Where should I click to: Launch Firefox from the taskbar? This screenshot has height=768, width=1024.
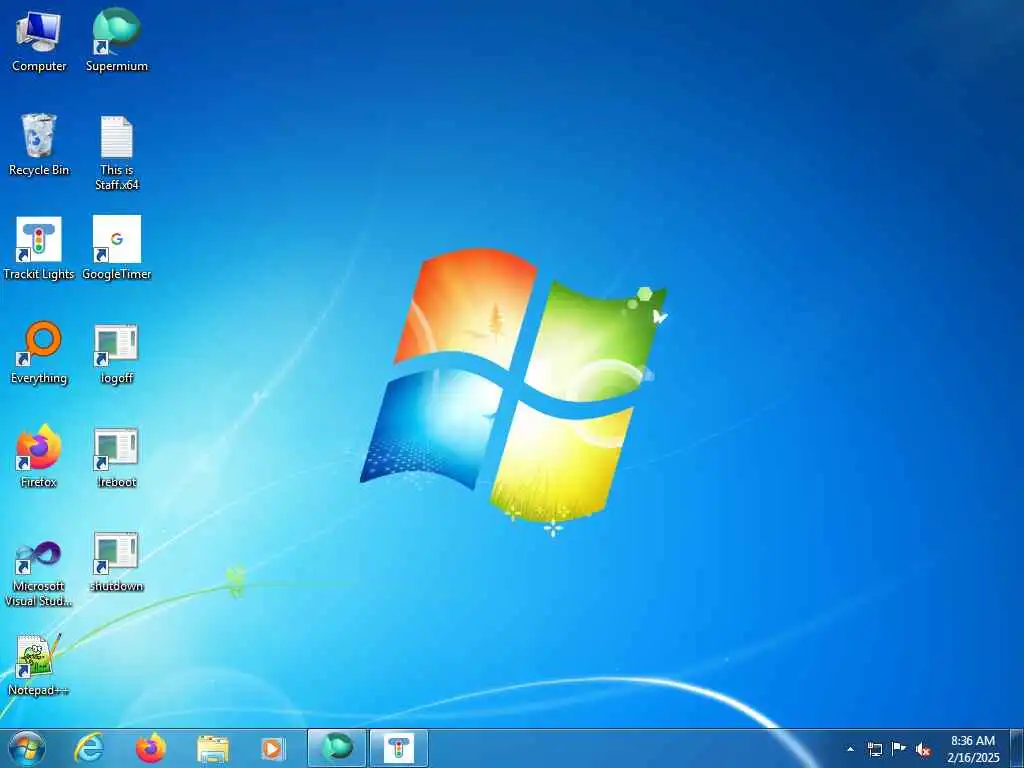151,748
